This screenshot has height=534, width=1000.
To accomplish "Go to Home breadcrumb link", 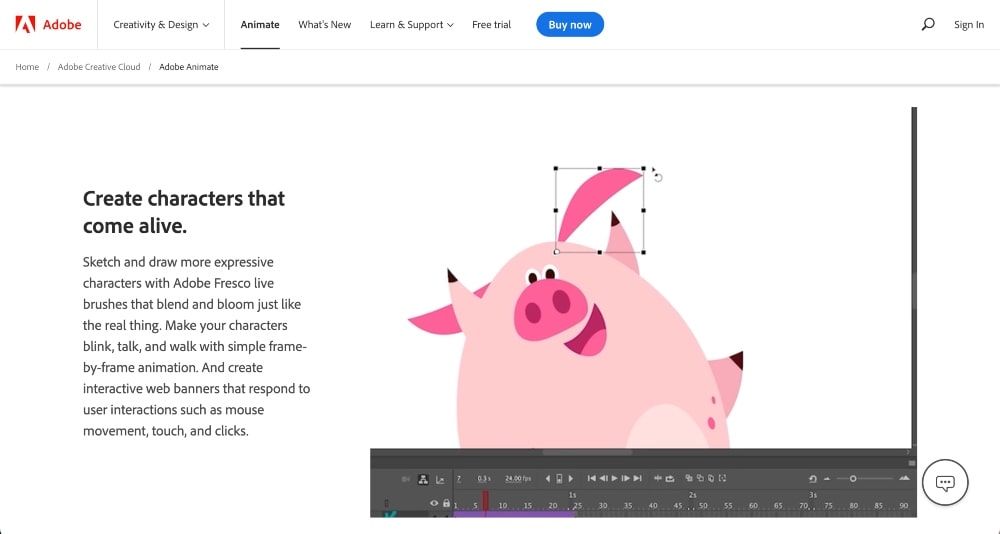I will click(x=27, y=66).
